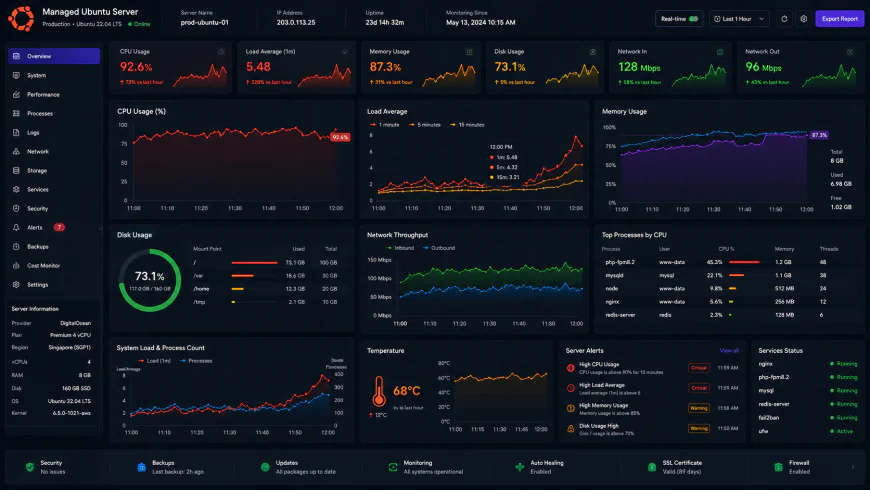Click the Backups icon in bottom bar
Image resolution: width=870 pixels, height=490 pixels.
coord(141,467)
